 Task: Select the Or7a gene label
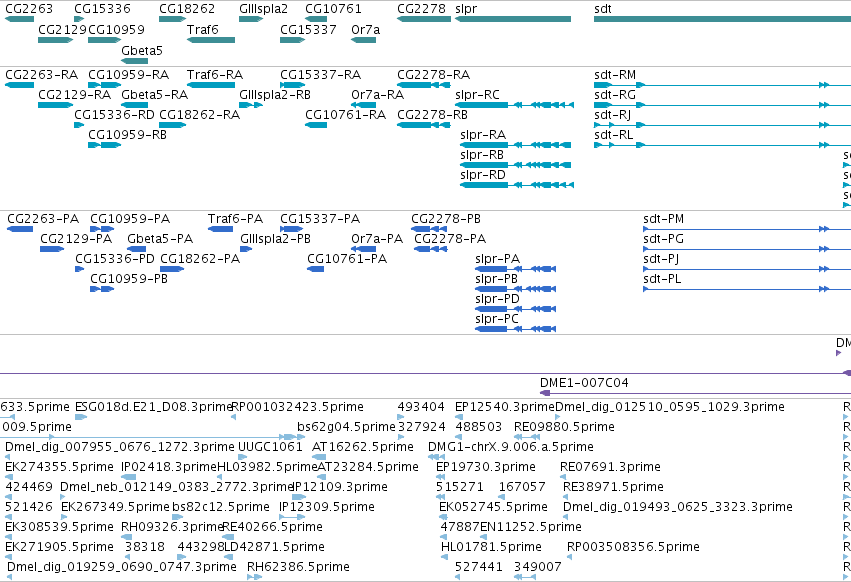point(365,30)
